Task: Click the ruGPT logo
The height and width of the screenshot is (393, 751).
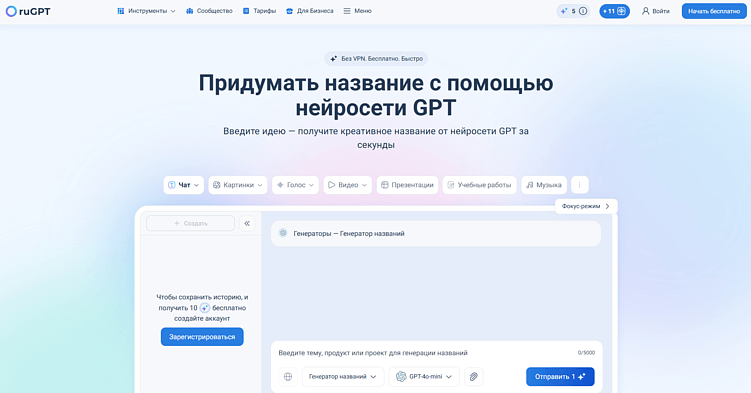Action: [28, 11]
